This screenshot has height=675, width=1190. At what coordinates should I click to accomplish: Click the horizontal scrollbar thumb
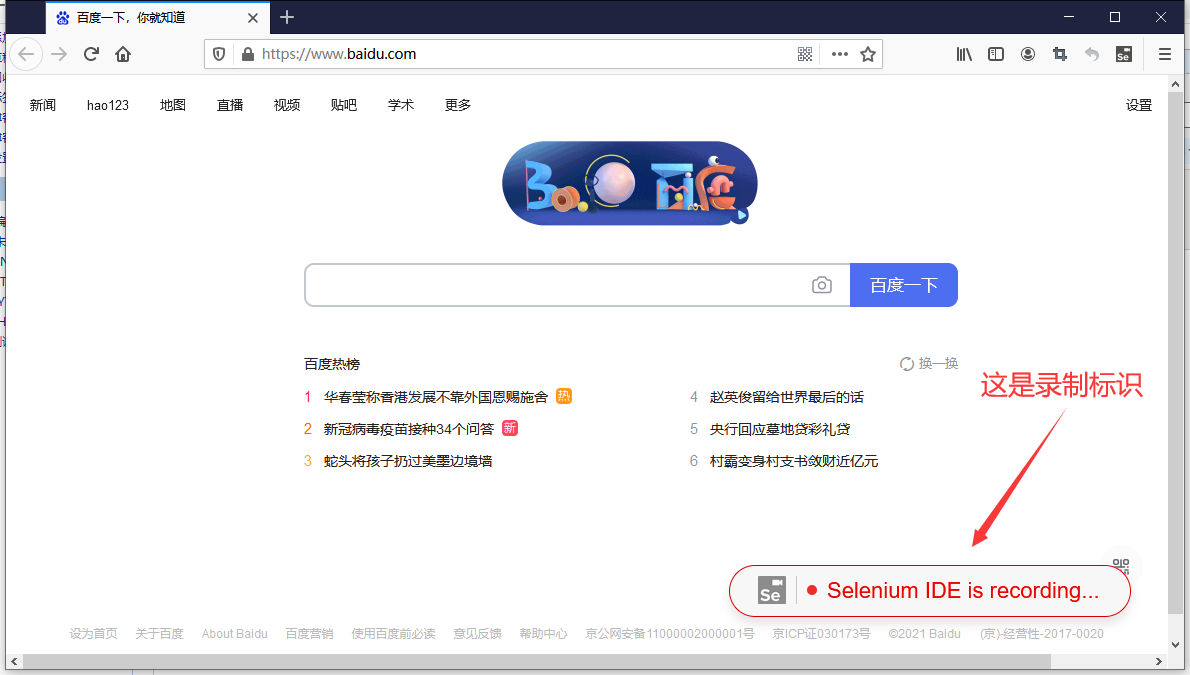537,661
